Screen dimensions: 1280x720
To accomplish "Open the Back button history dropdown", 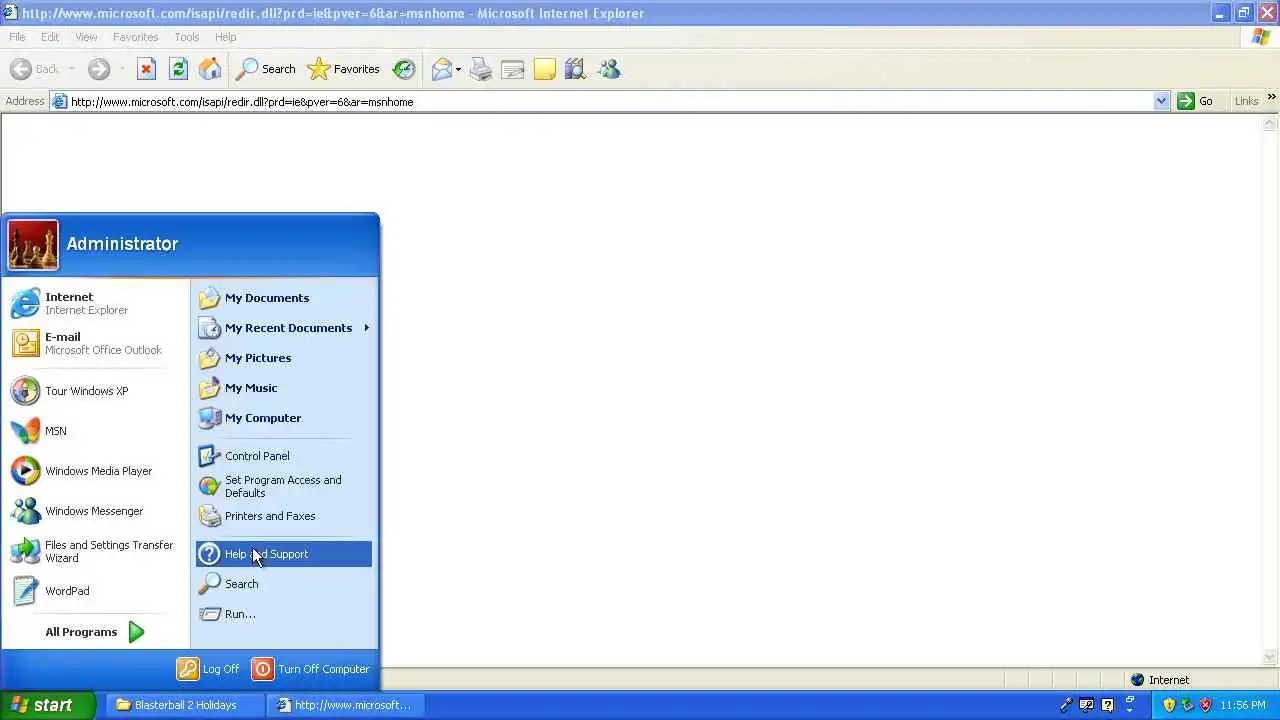I will (x=72, y=69).
